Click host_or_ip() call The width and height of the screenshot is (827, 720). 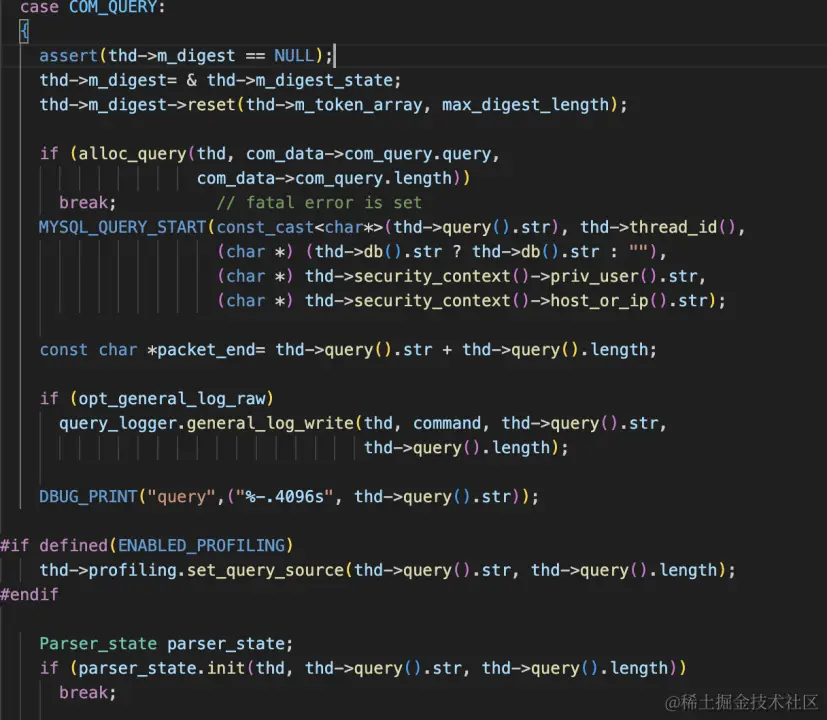(x=608, y=301)
